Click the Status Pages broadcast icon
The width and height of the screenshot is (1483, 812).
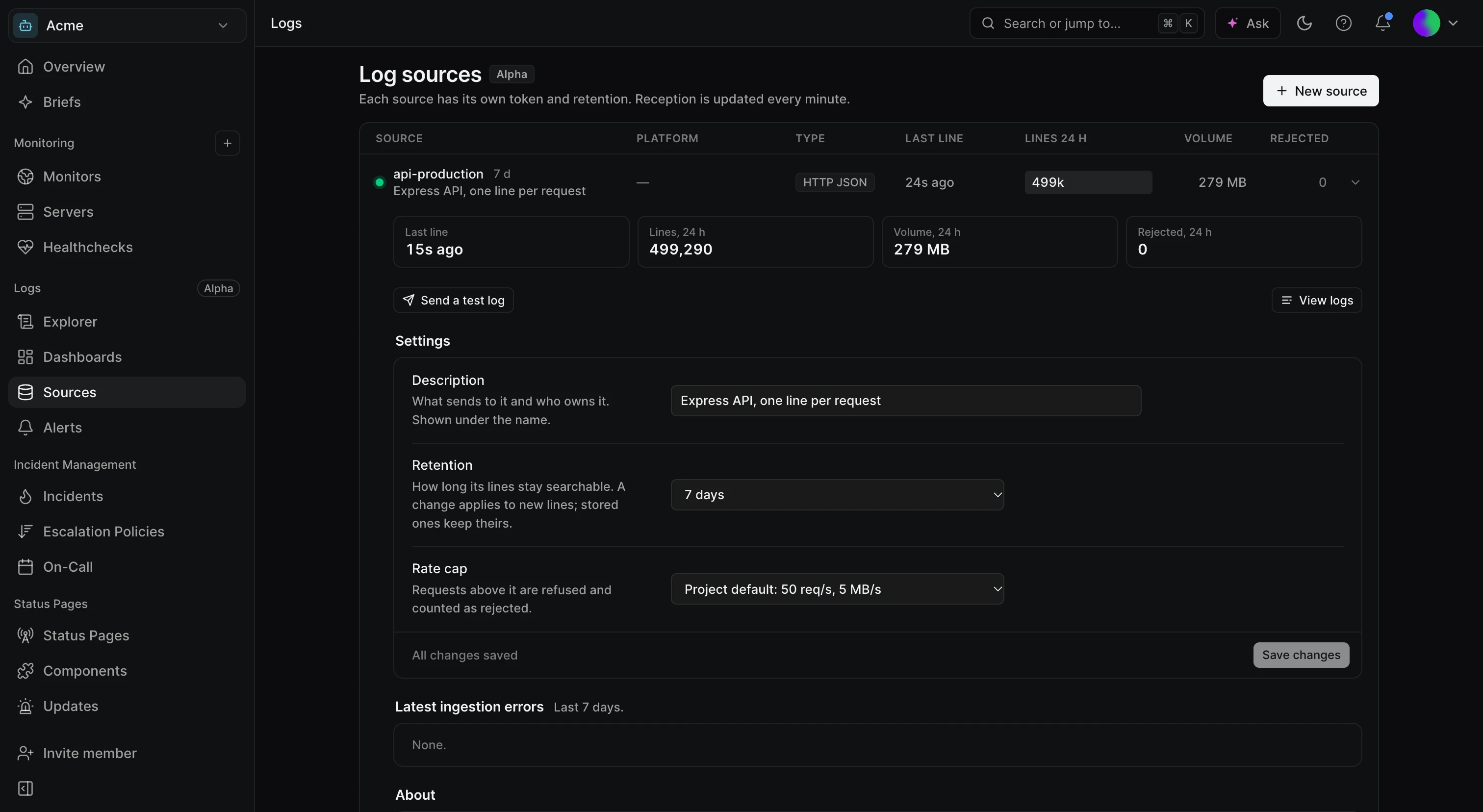26,635
